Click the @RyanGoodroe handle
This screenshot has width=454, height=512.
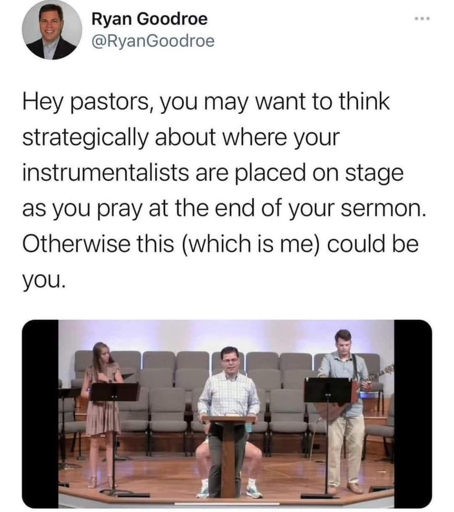[x=153, y=41]
